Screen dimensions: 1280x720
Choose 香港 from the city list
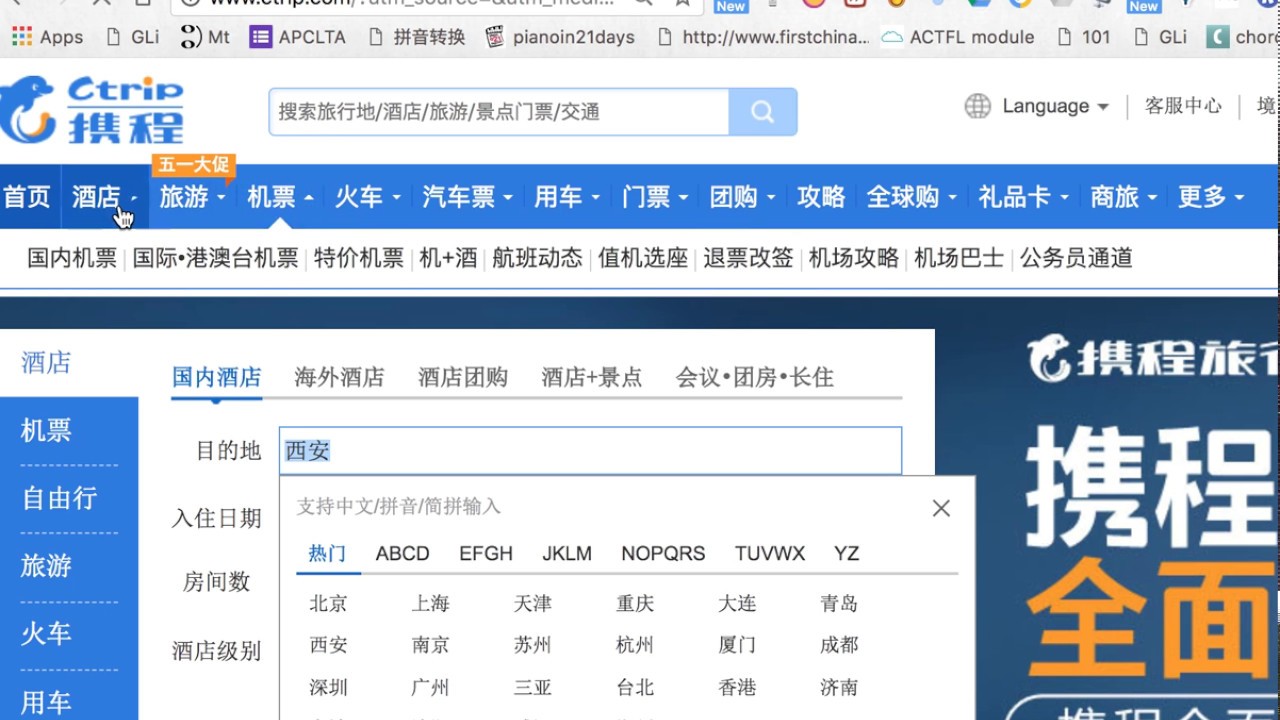coord(737,687)
